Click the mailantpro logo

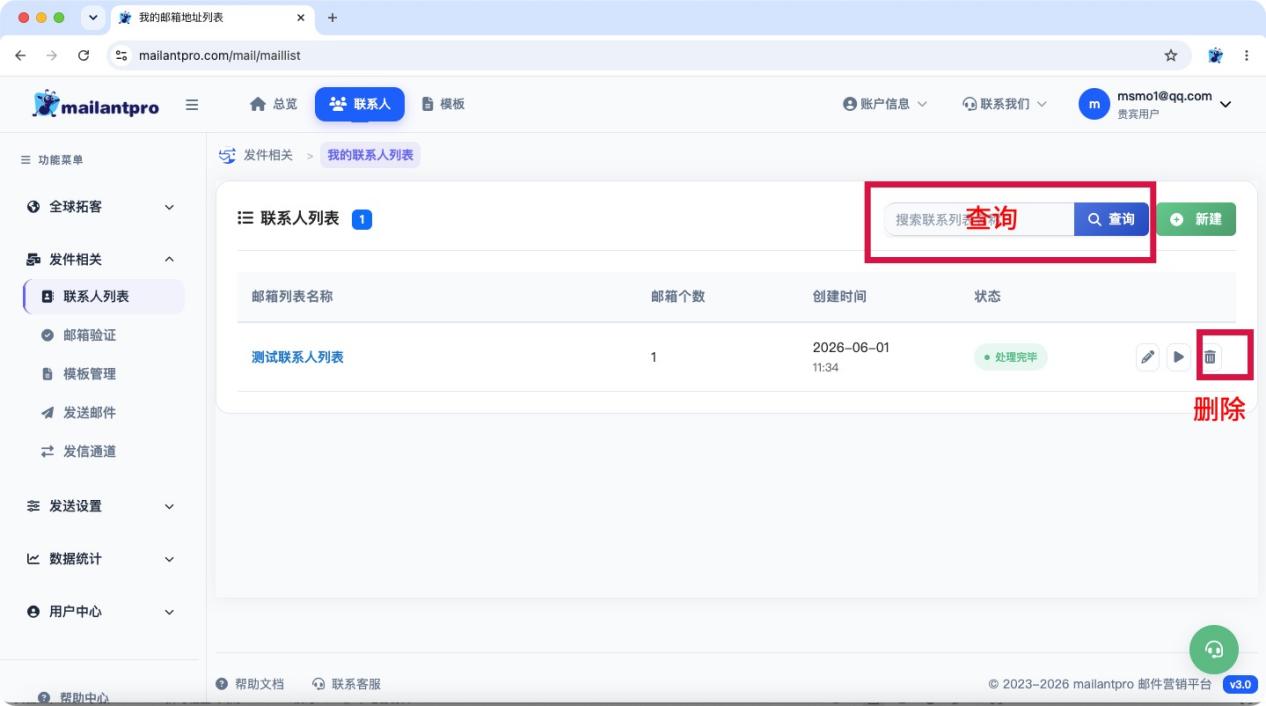pyautogui.click(x=96, y=105)
